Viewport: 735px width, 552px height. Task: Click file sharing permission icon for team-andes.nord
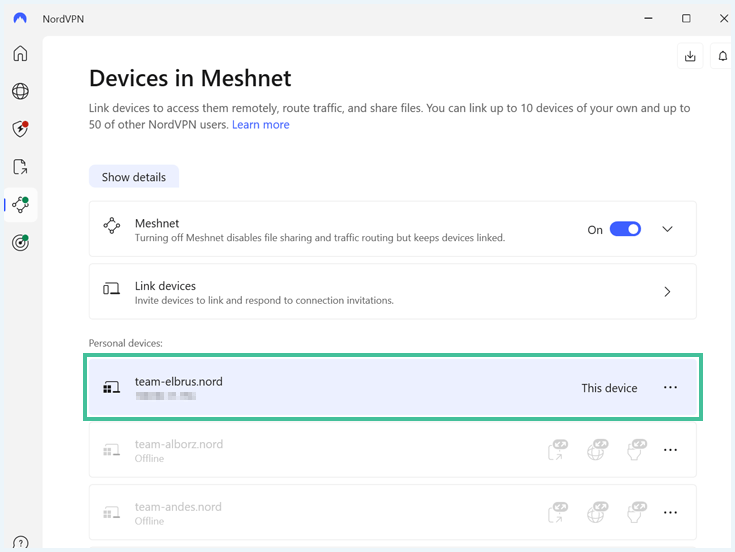pos(558,512)
